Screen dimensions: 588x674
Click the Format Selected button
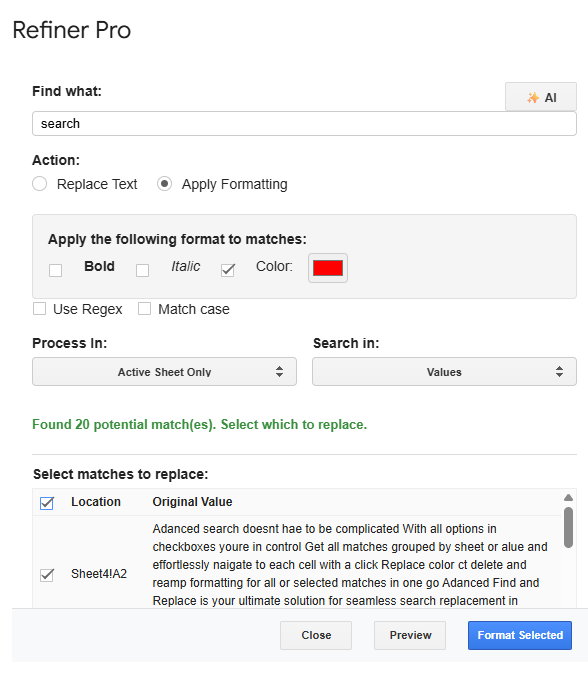pos(520,635)
